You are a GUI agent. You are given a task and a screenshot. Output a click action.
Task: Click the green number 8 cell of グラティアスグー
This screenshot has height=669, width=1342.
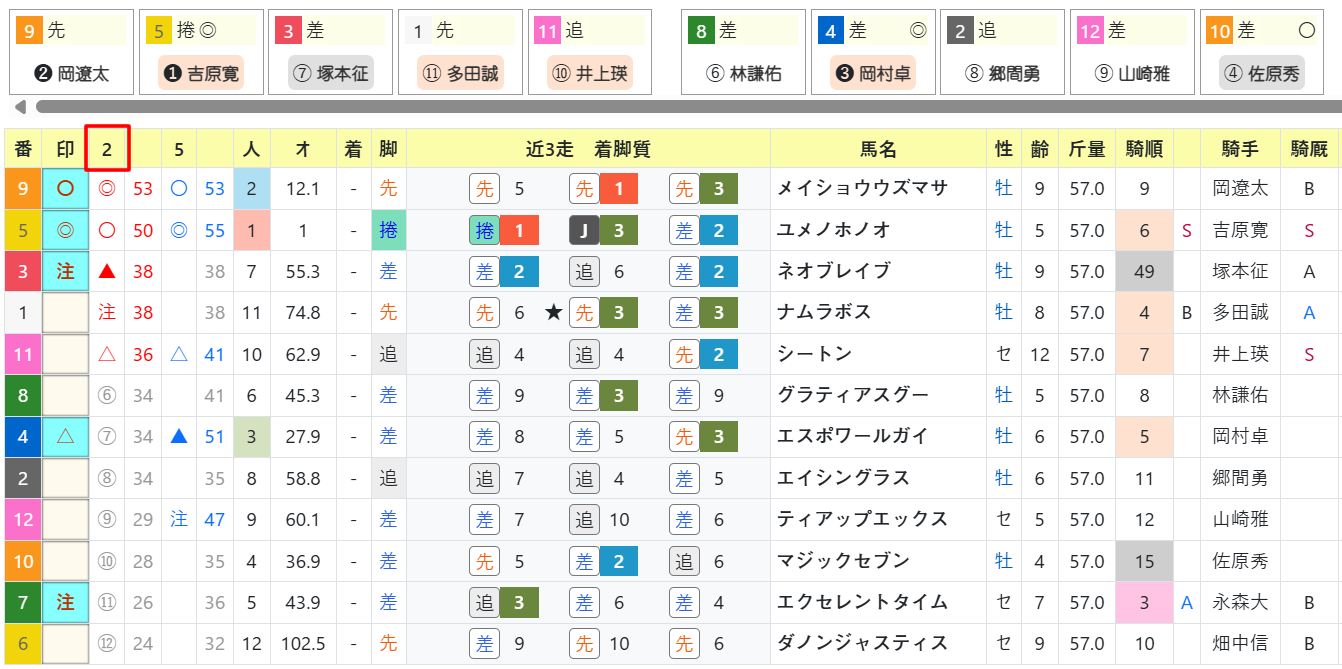23,395
